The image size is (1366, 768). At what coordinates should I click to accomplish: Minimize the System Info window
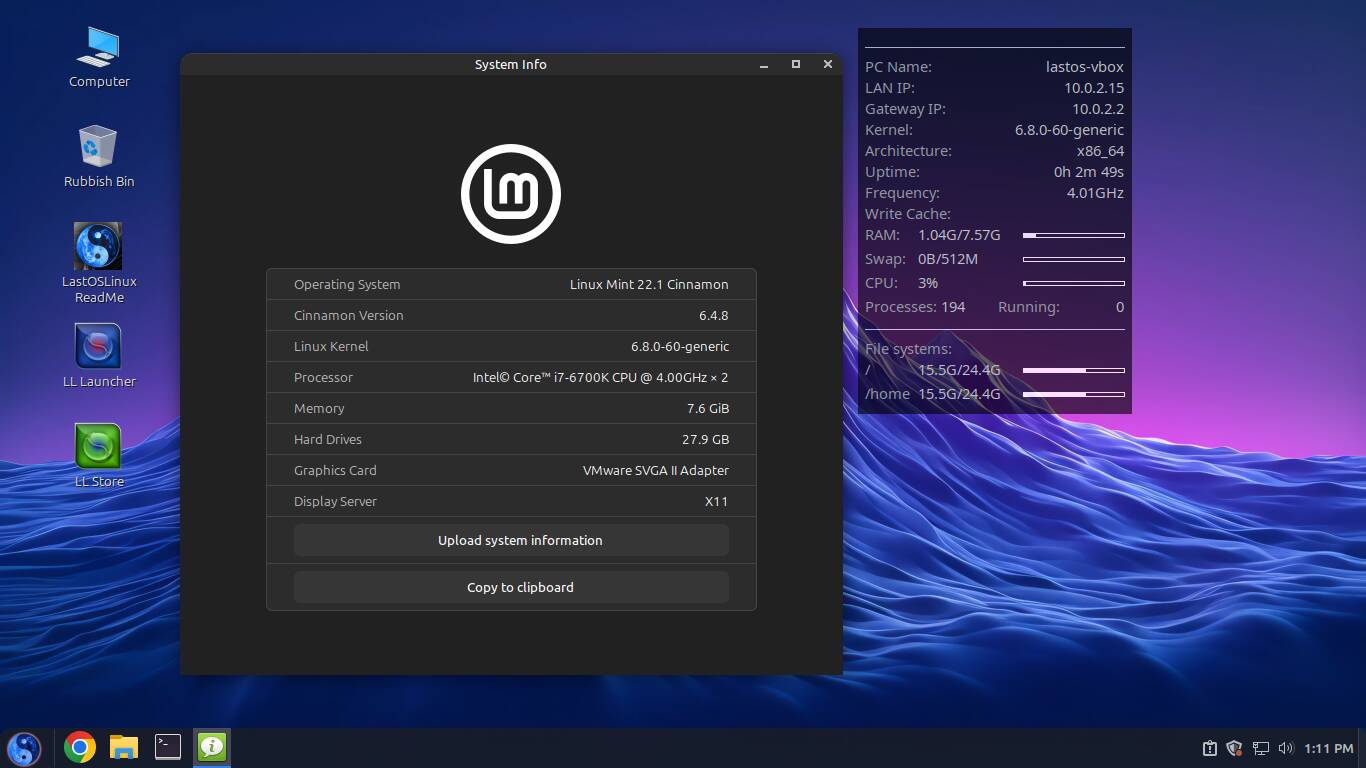[764, 65]
